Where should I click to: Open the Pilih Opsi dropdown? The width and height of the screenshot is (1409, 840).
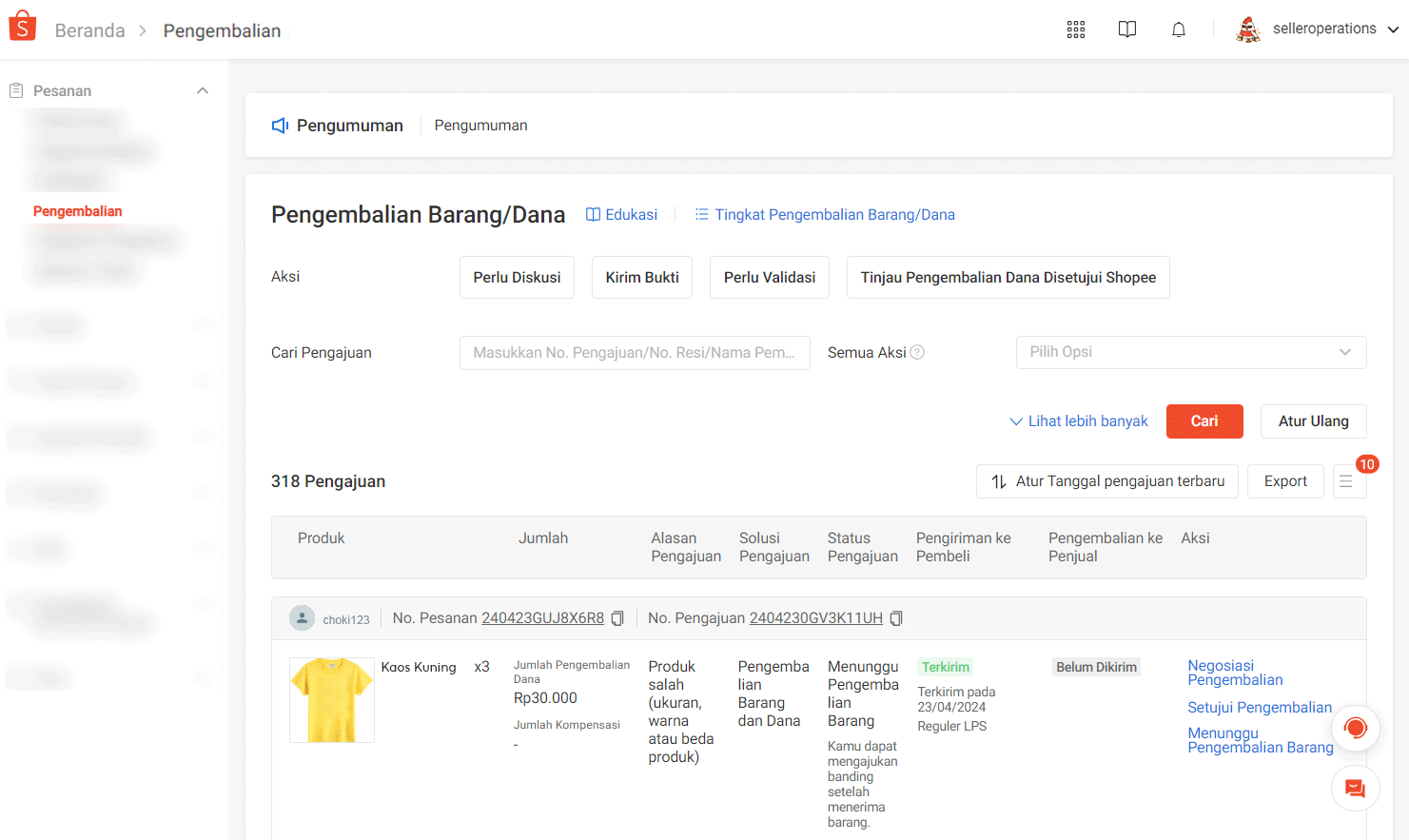point(1190,352)
